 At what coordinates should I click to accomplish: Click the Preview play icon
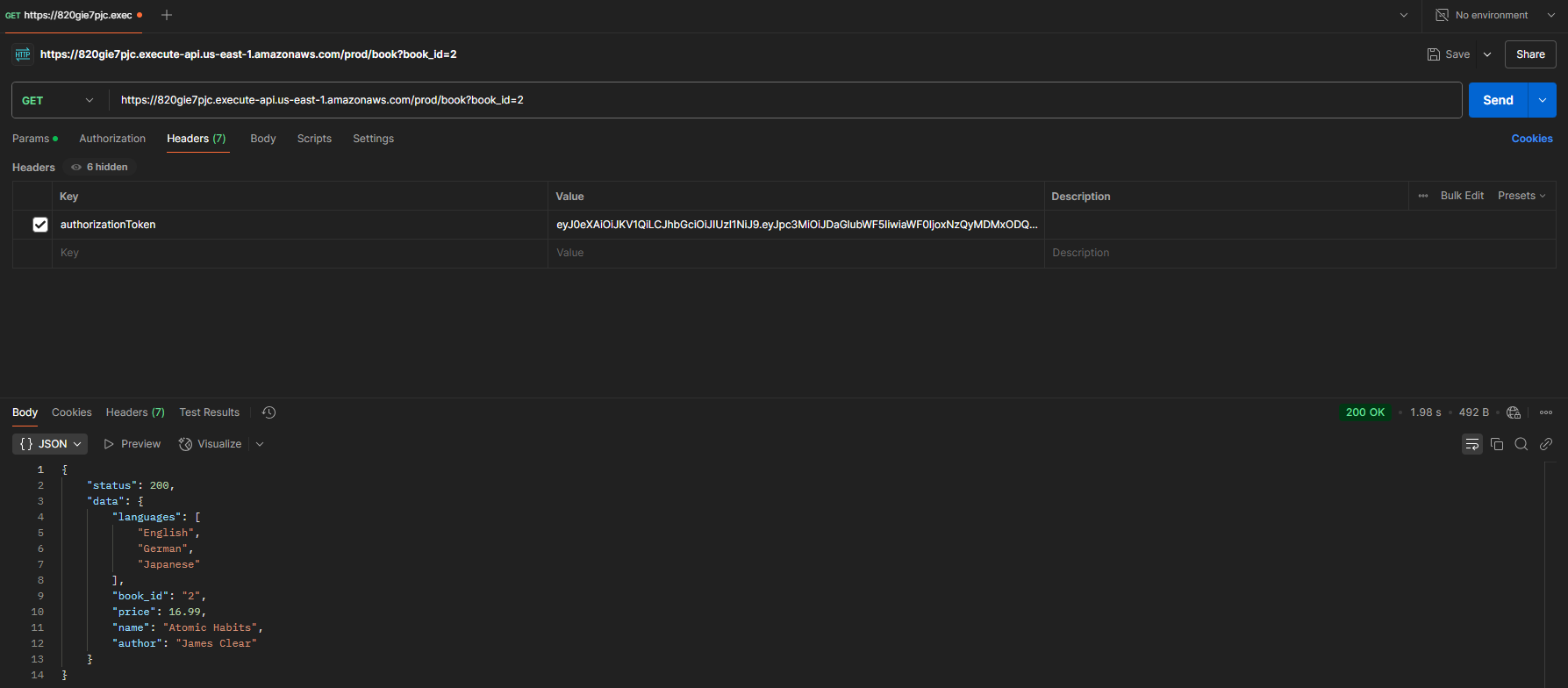pos(109,444)
